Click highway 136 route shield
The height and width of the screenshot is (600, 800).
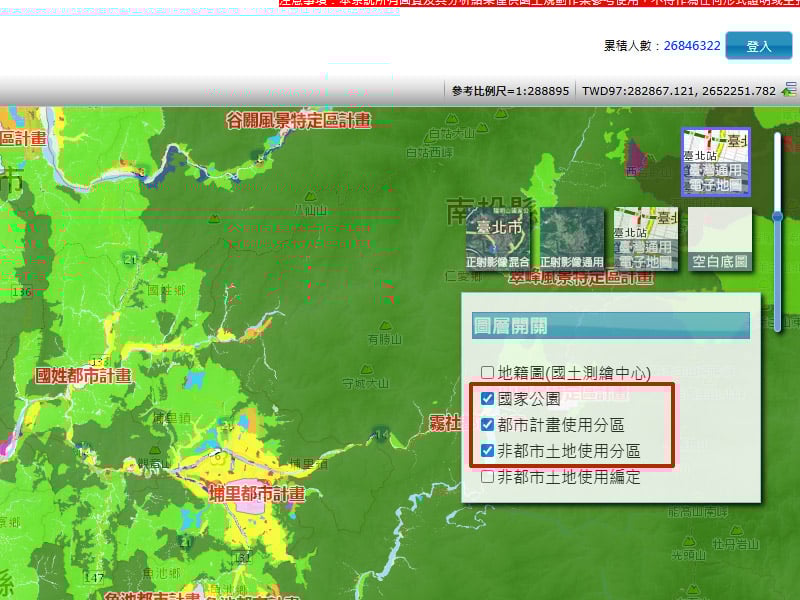22,292
